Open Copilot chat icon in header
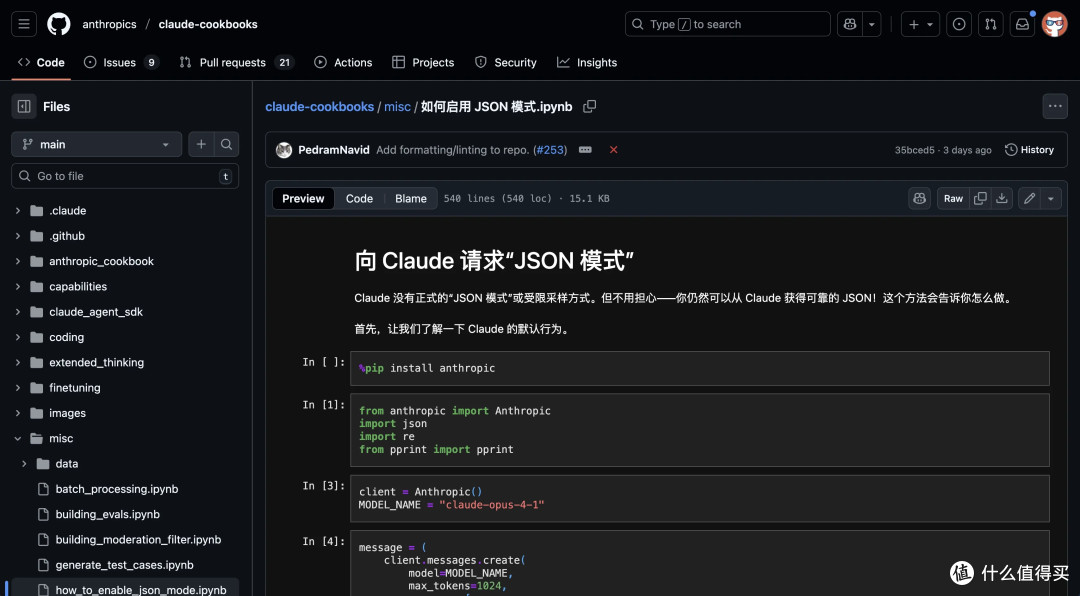Image resolution: width=1080 pixels, height=596 pixels. 850,24
